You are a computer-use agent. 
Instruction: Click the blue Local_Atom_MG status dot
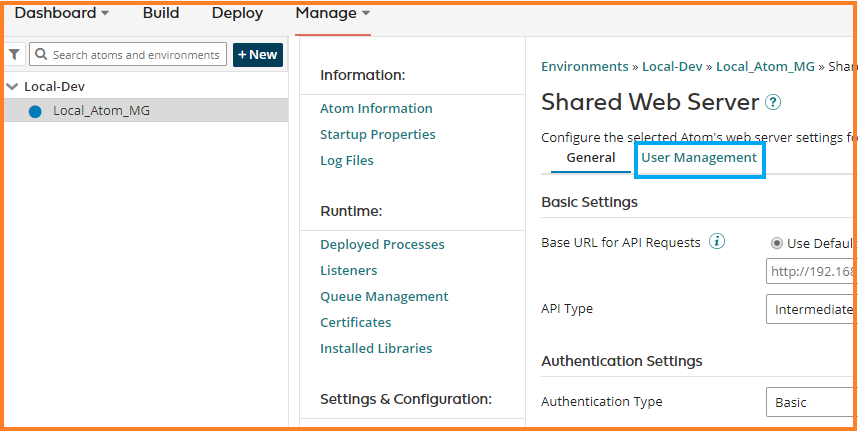pyautogui.click(x=35, y=111)
